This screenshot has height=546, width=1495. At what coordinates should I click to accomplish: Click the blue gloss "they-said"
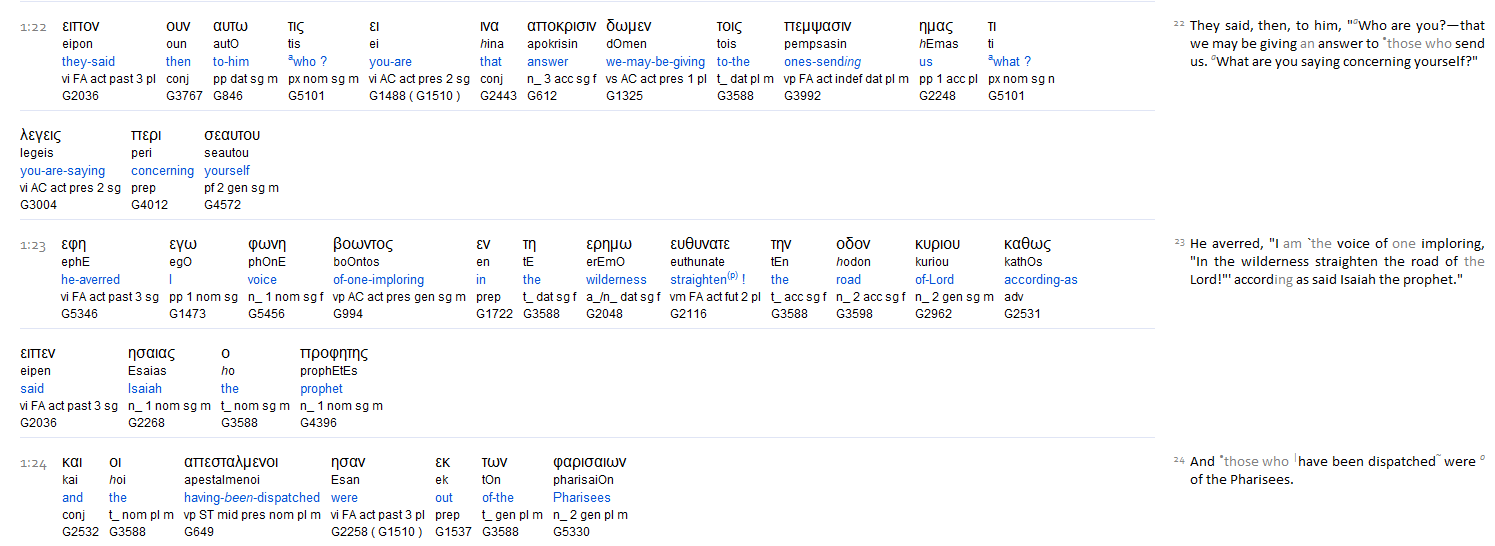tap(88, 61)
